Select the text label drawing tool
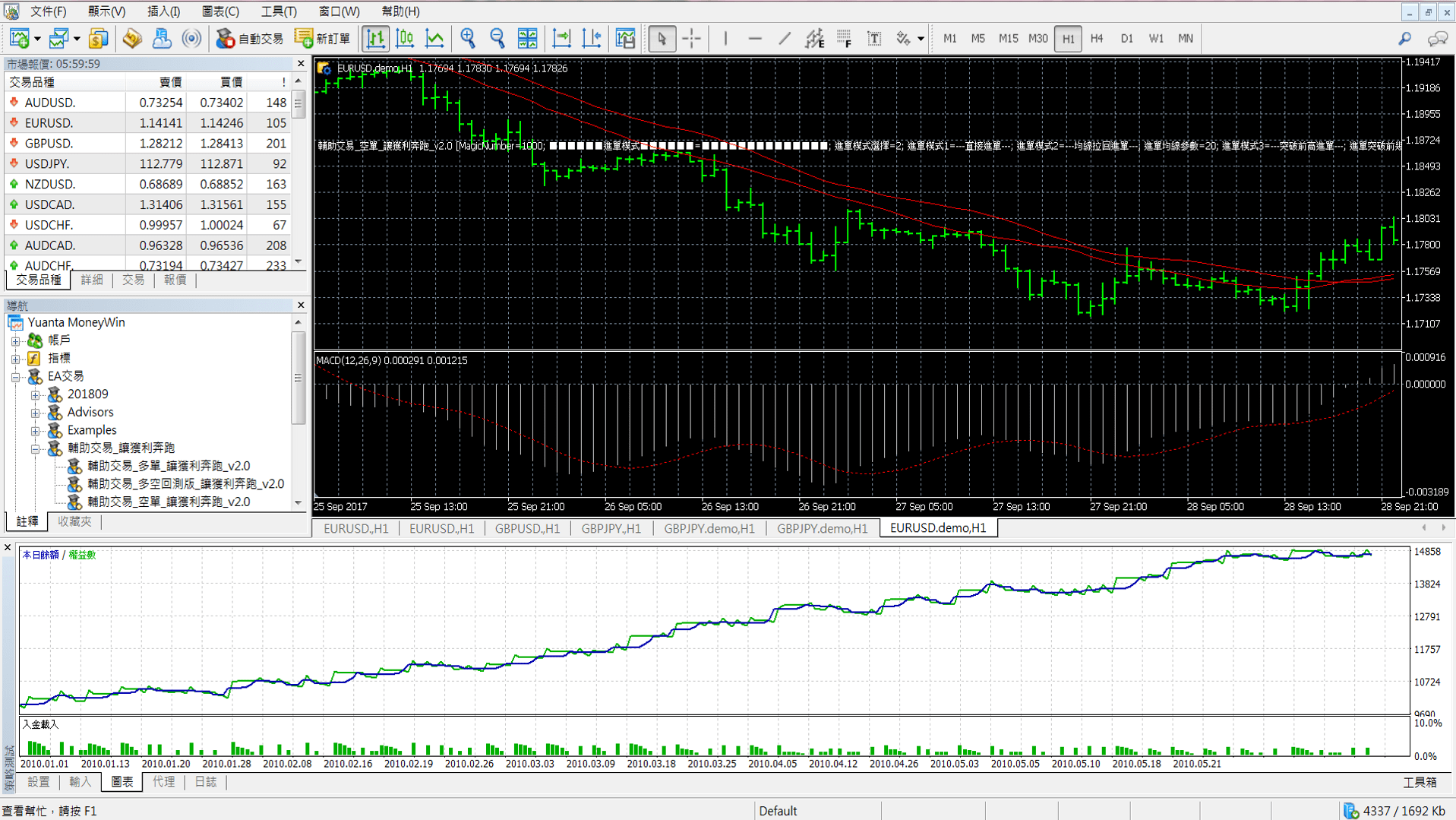Screen dimensions: 1456x820 pyautogui.click(x=874, y=39)
